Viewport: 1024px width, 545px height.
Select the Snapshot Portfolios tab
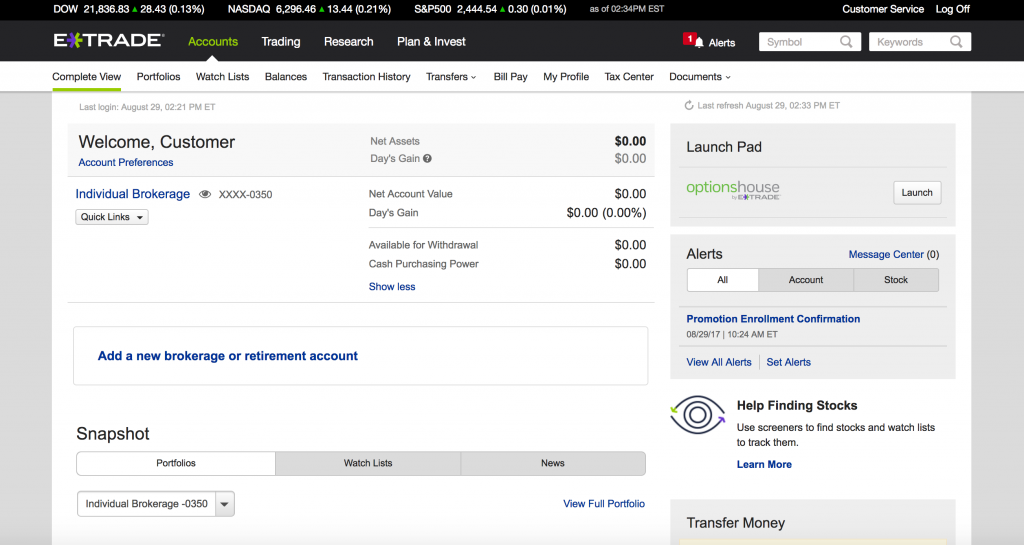176,463
